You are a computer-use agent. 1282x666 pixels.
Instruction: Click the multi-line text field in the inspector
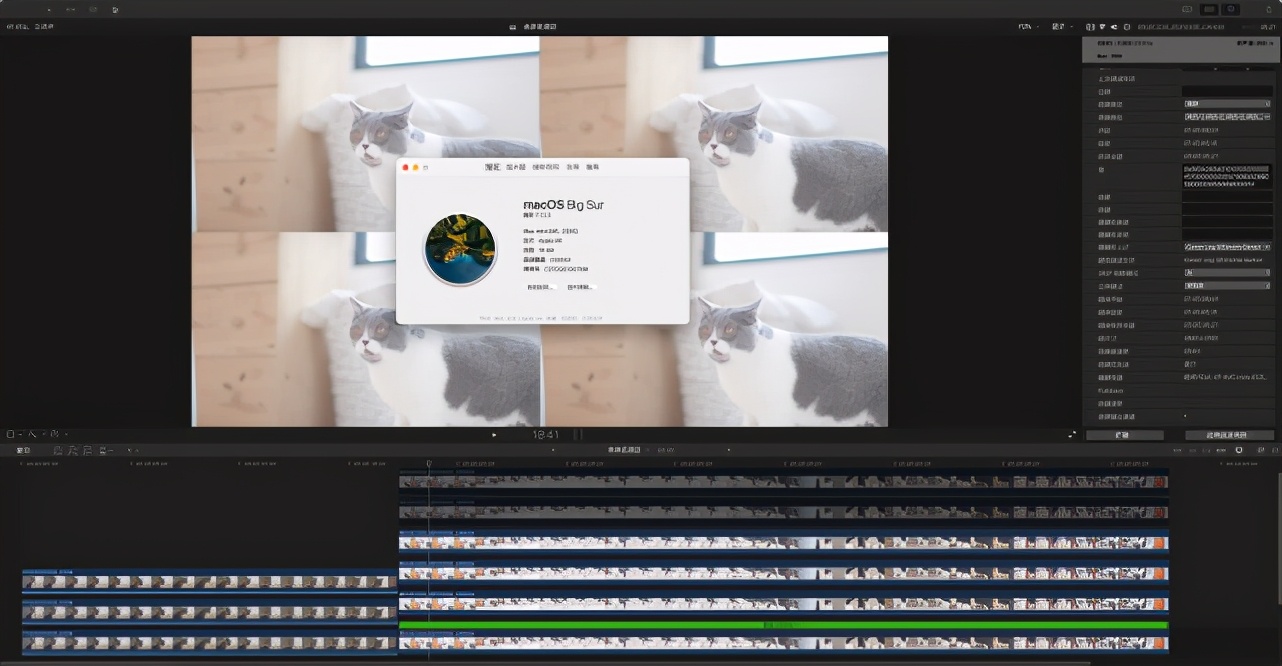pos(1227,176)
